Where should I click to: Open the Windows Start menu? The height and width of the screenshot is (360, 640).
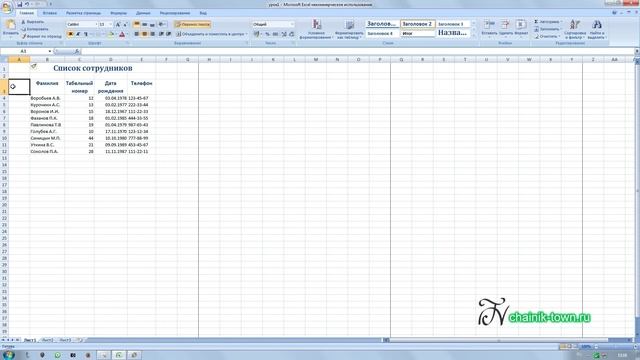[x=8, y=354]
